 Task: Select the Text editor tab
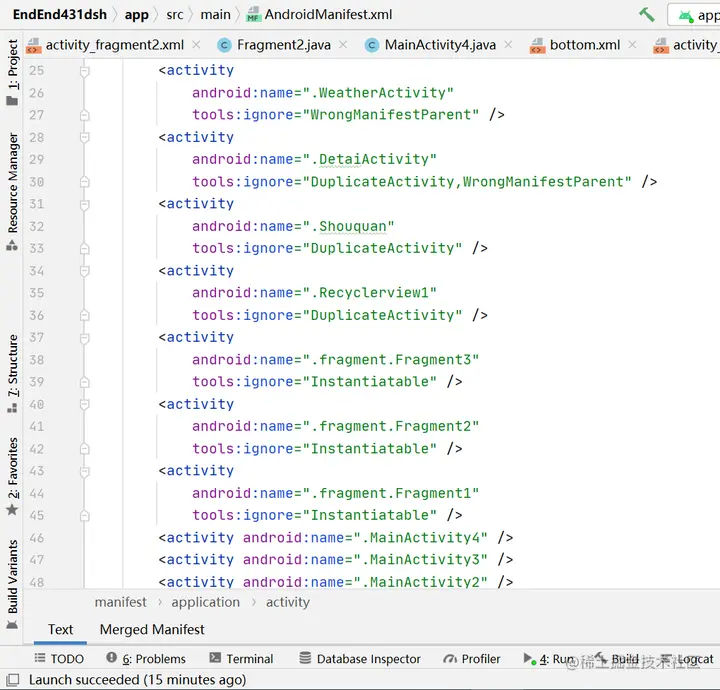pyautogui.click(x=60, y=629)
